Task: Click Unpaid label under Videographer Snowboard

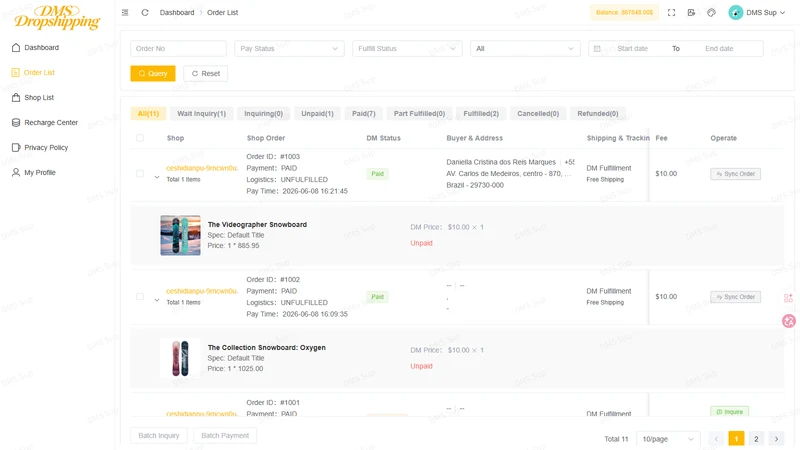Action: tap(421, 243)
